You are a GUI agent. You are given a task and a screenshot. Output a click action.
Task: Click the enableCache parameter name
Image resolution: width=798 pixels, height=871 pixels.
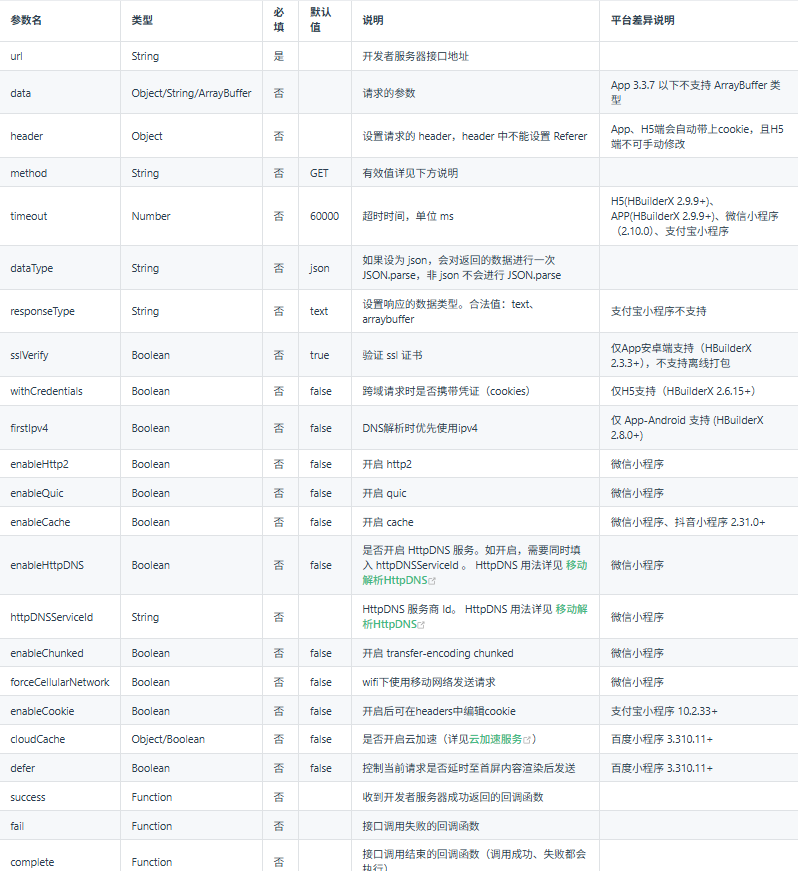point(40,522)
